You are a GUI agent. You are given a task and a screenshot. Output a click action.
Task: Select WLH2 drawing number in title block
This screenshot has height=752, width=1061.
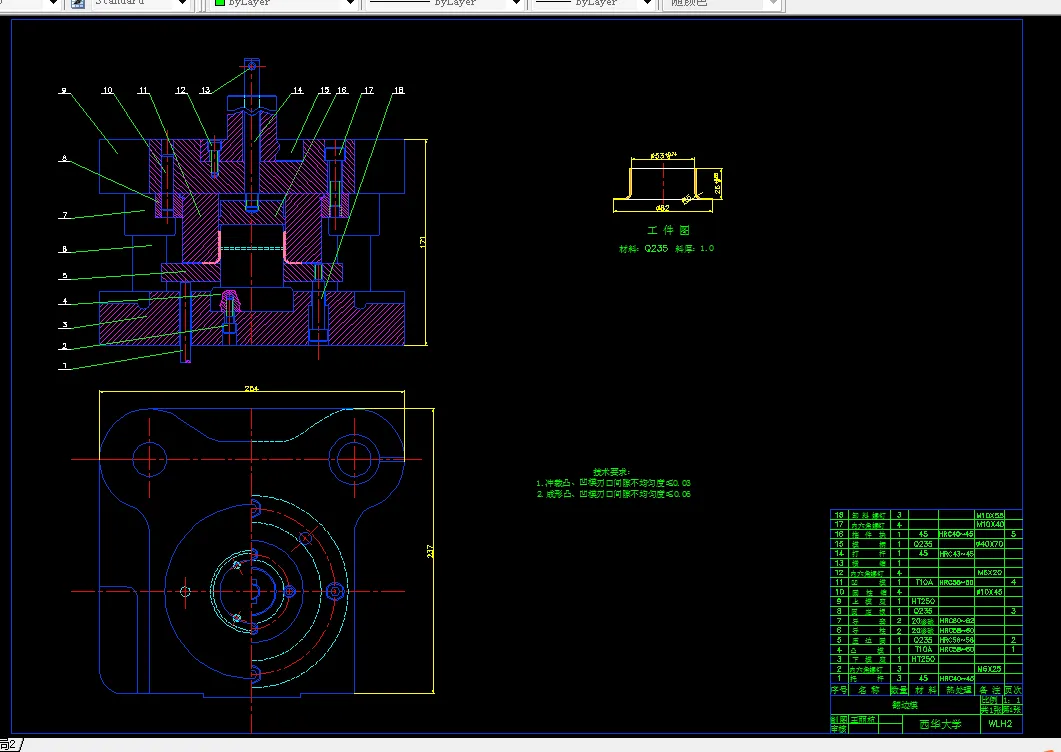click(x=1000, y=724)
